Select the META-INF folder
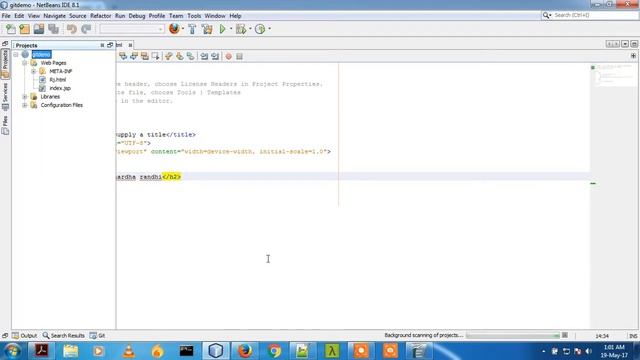Viewport: 640px width, 360px height. coord(60,71)
